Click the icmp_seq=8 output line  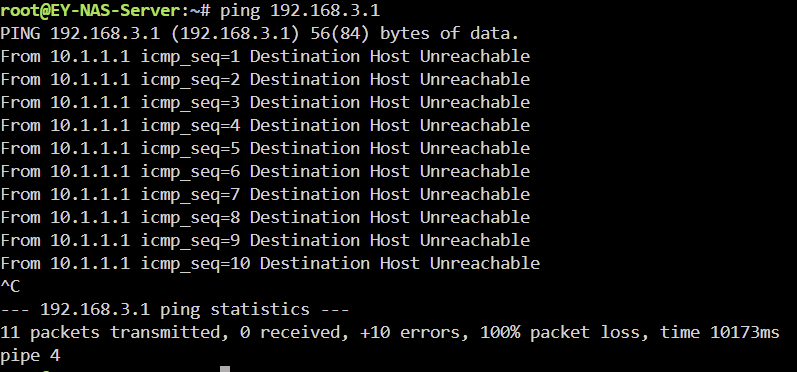pyautogui.click(x=265, y=218)
